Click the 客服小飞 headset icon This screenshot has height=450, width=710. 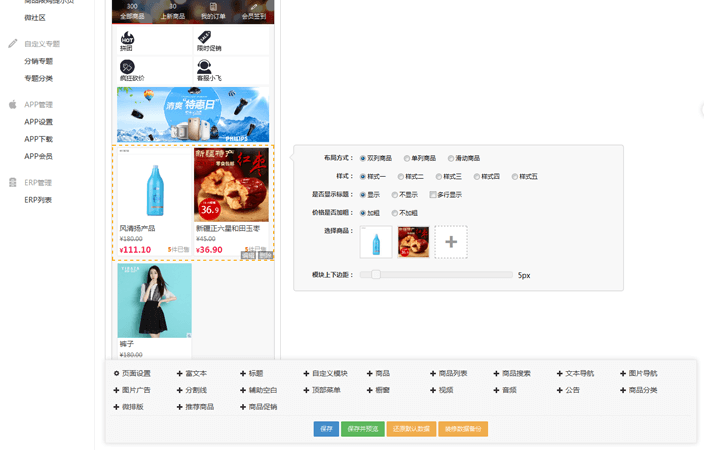pos(204,67)
